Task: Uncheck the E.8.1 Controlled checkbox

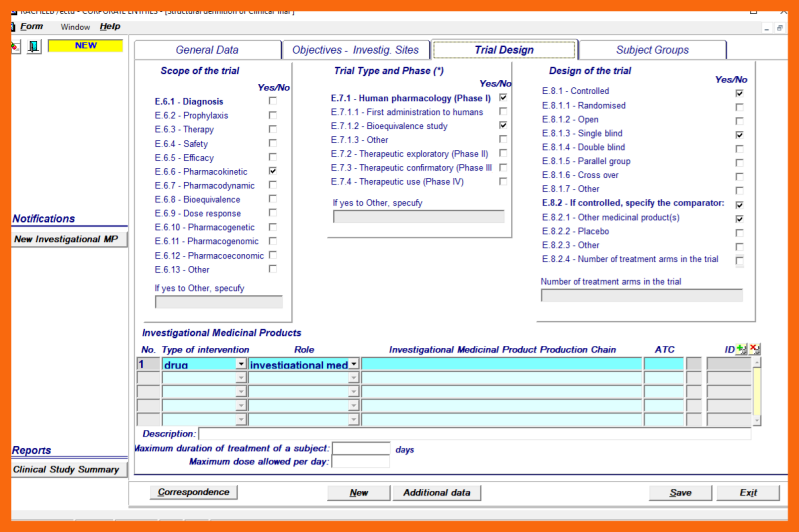Action: (x=739, y=93)
